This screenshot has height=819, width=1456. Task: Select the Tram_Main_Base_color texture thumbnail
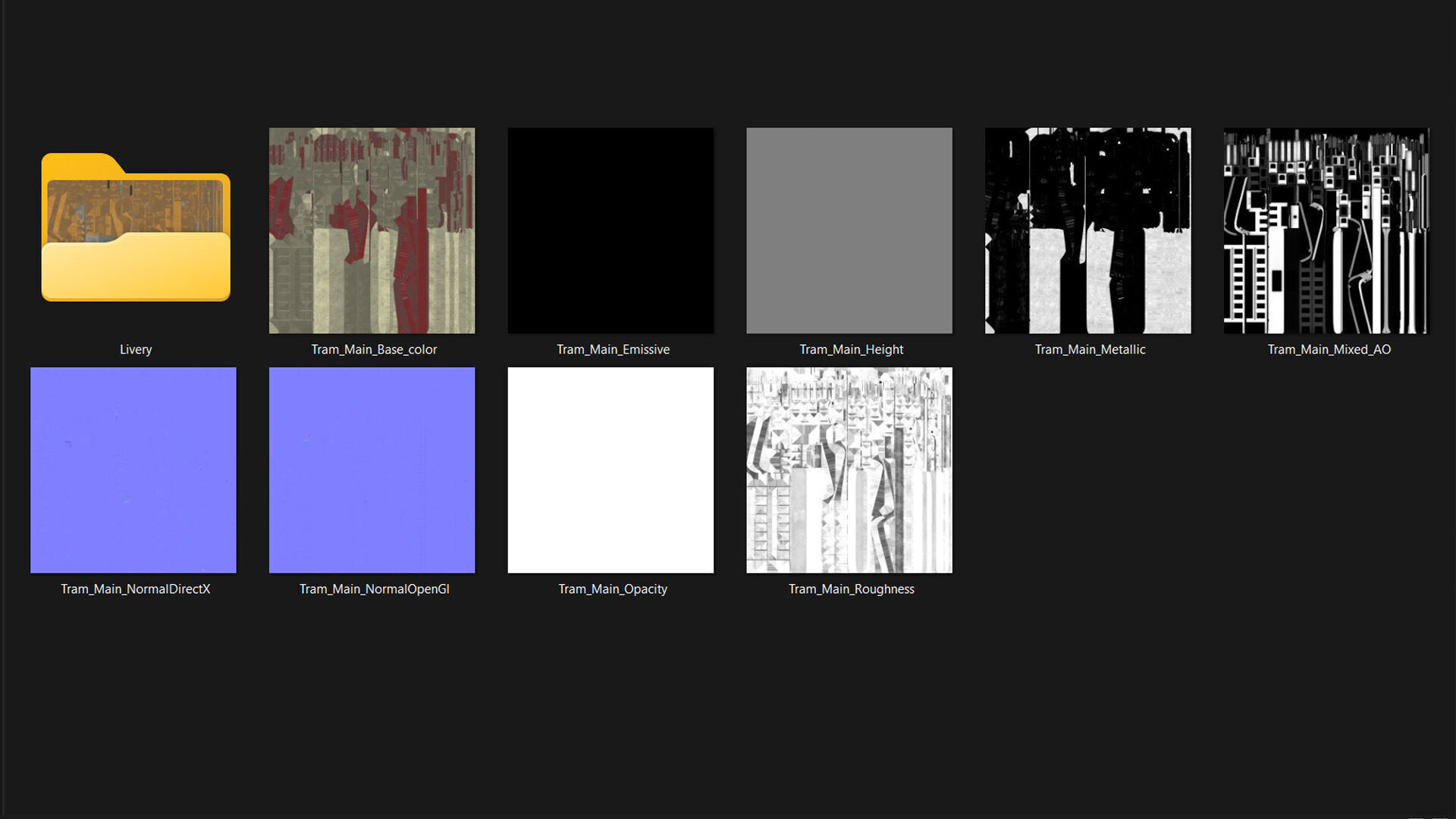point(372,230)
